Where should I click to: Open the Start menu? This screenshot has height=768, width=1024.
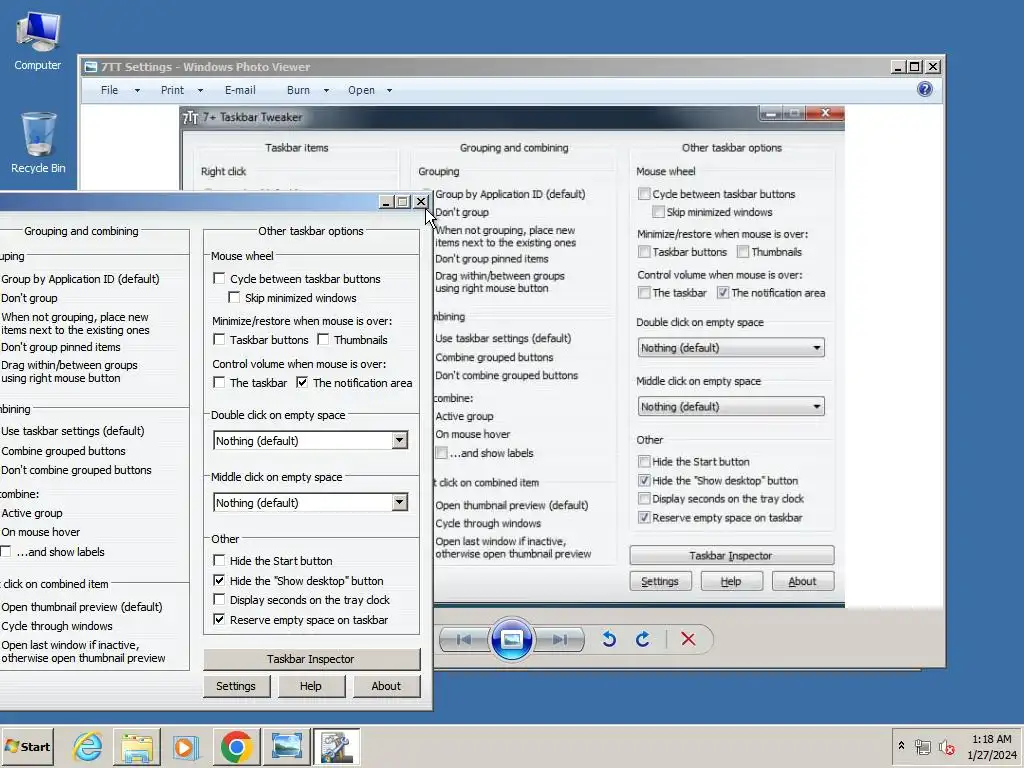point(27,746)
